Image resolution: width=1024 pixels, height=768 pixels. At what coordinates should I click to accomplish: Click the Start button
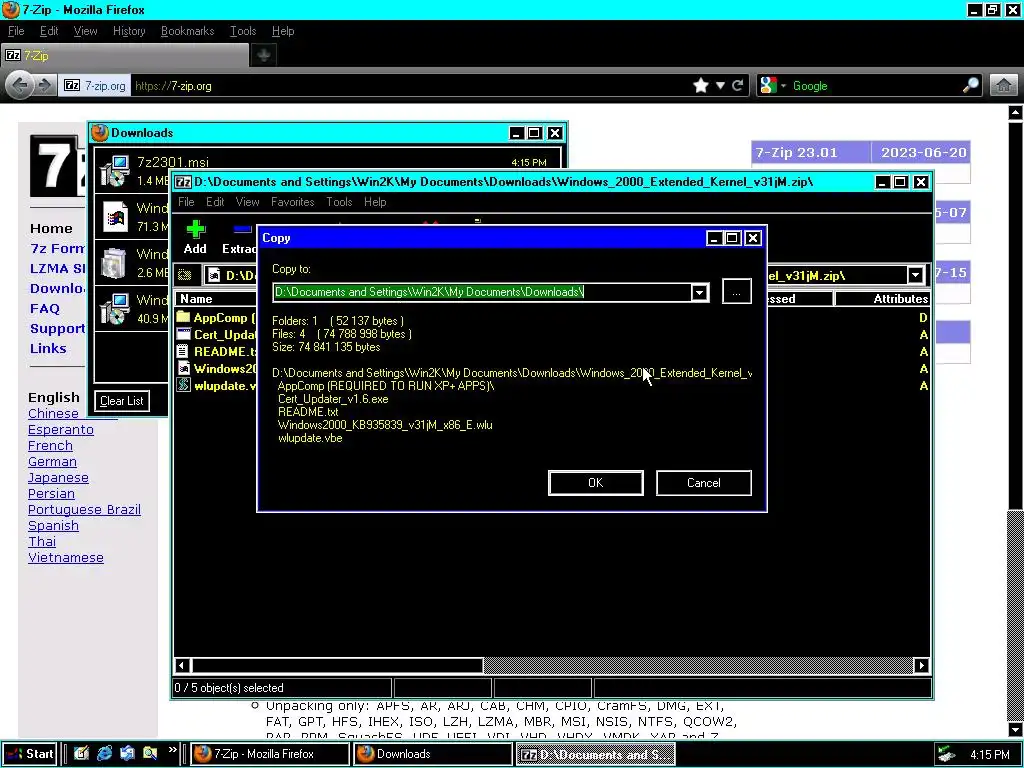29,754
